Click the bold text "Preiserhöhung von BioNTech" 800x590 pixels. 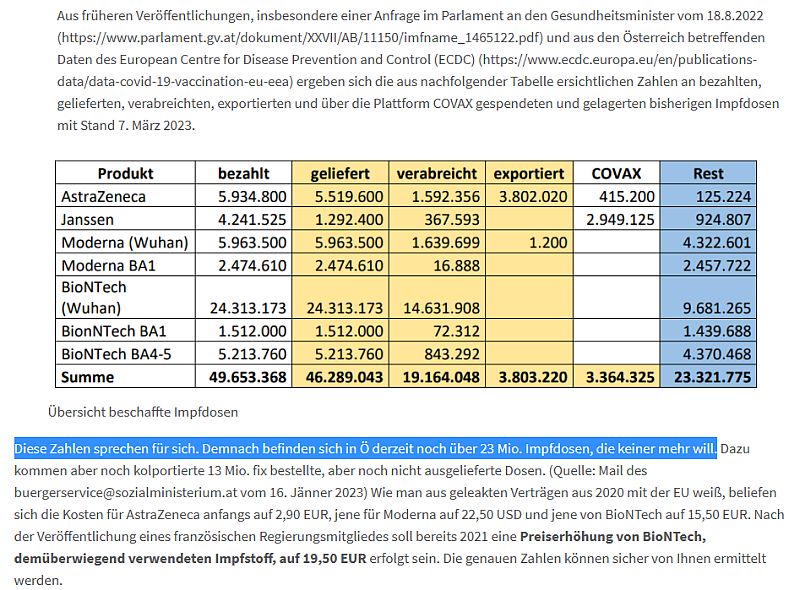[613, 537]
